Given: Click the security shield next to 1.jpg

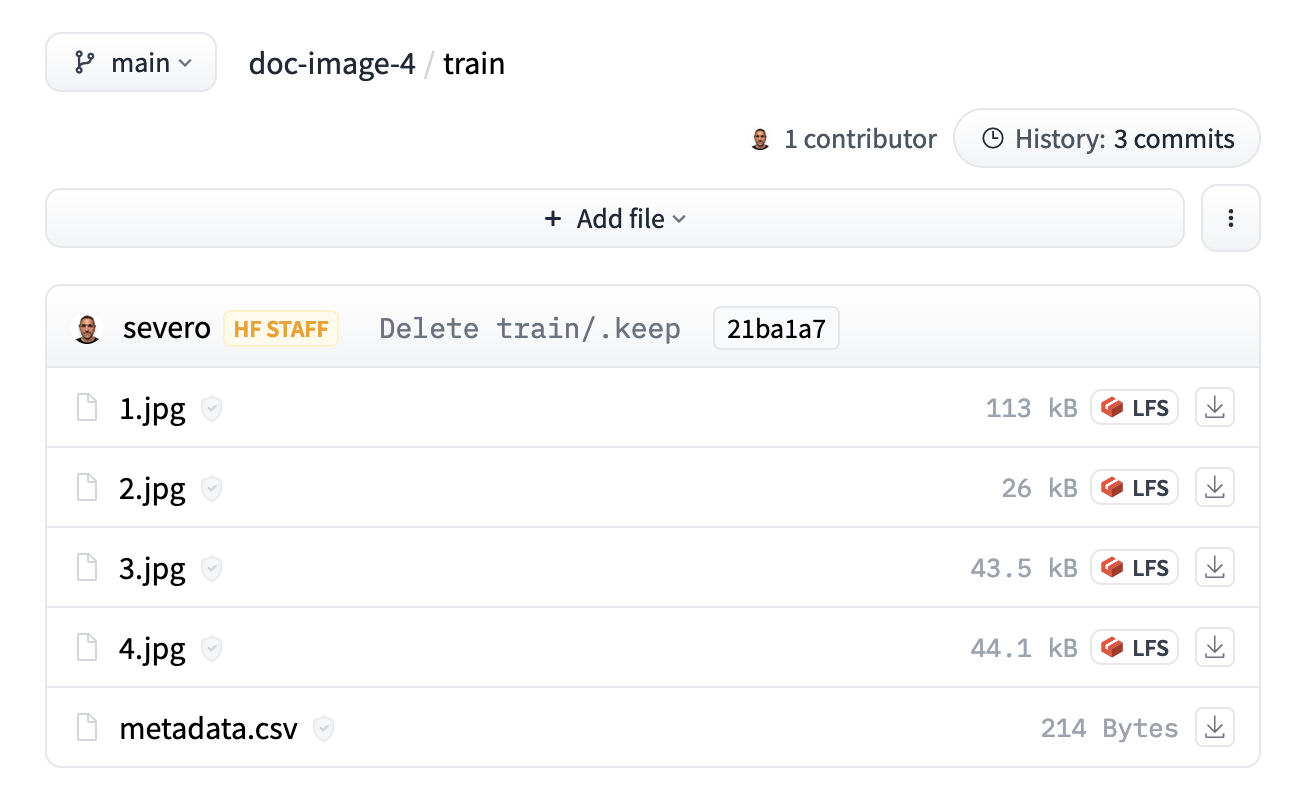Looking at the screenshot, I should (211, 409).
